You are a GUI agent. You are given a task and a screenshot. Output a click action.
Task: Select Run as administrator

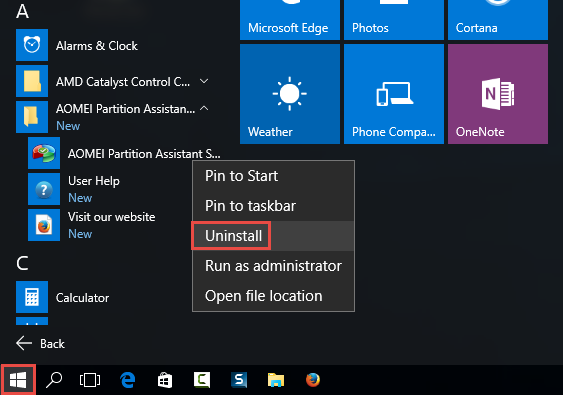click(x=274, y=266)
